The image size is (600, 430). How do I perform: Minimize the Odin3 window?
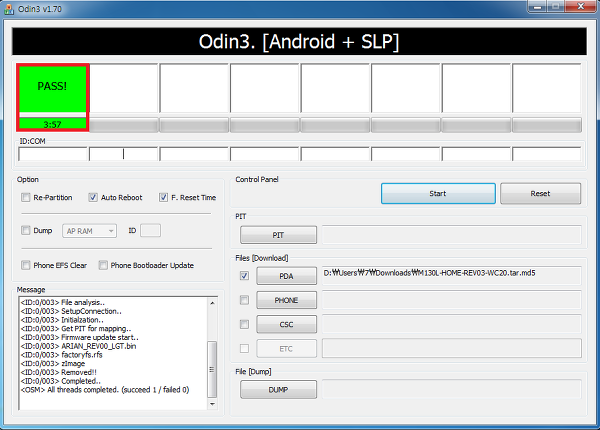pyautogui.click(x=537, y=7)
